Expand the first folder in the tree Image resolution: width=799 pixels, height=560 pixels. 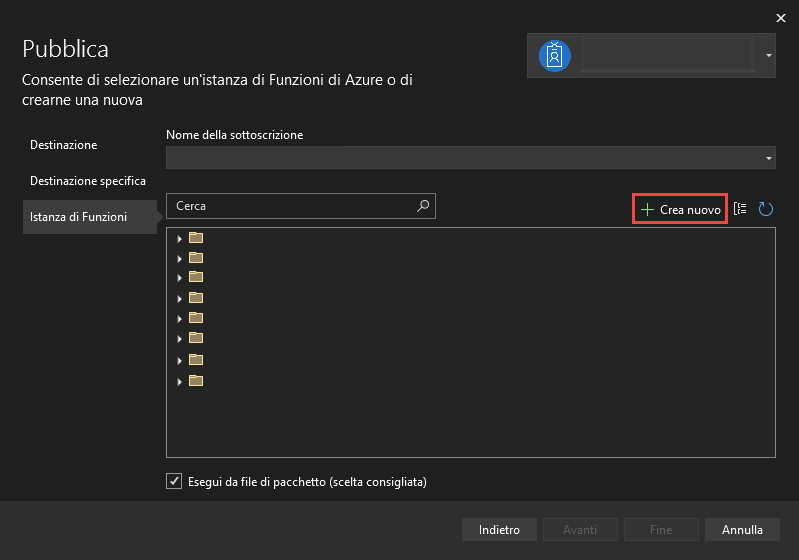pyautogui.click(x=179, y=238)
